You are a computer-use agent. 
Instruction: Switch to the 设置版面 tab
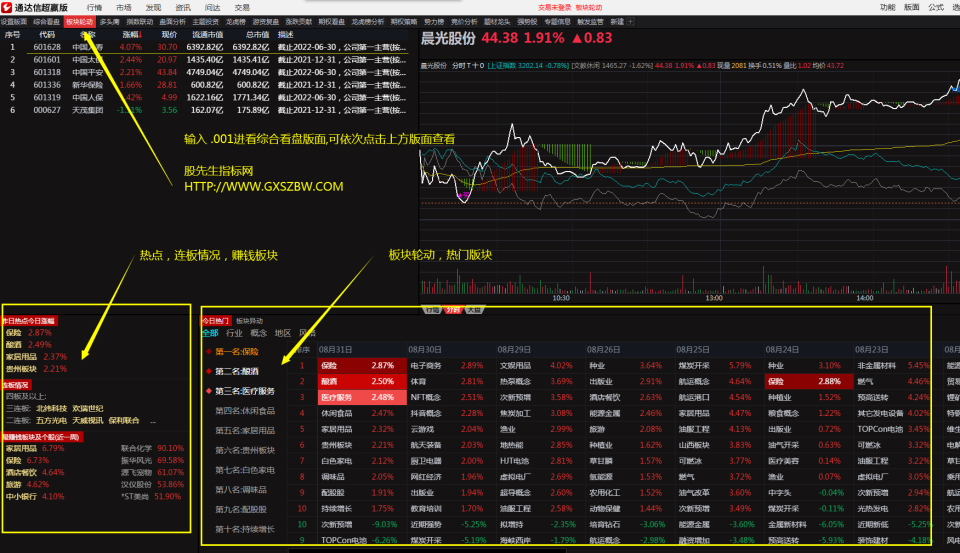pos(14,21)
